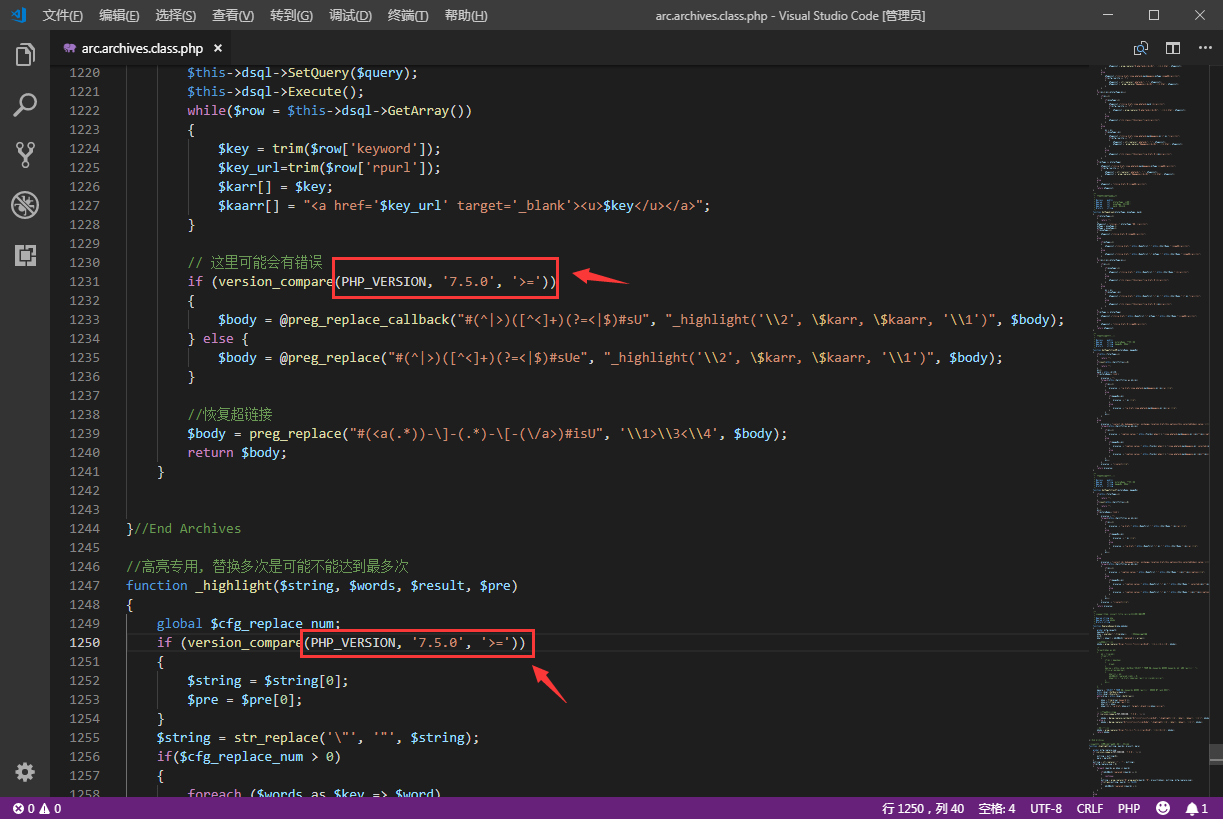Open the 调试(D) menu

pos(350,15)
